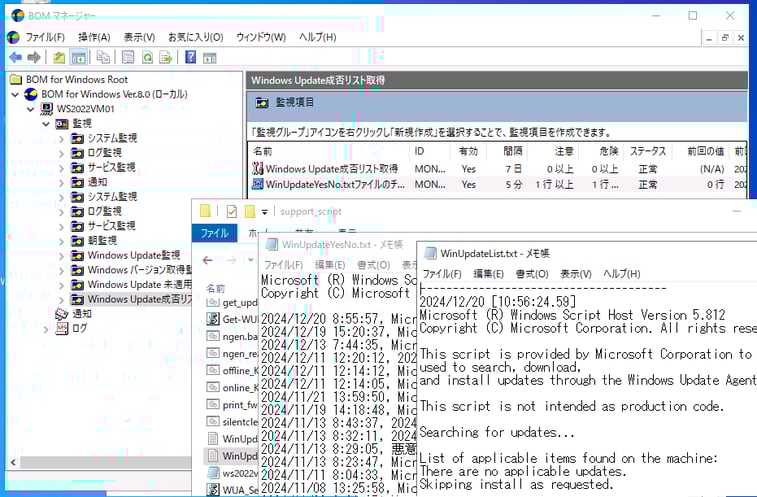The height and width of the screenshot is (497, 757).
Task: Expand the Windows Update 未適用 group
Action: coord(61,285)
